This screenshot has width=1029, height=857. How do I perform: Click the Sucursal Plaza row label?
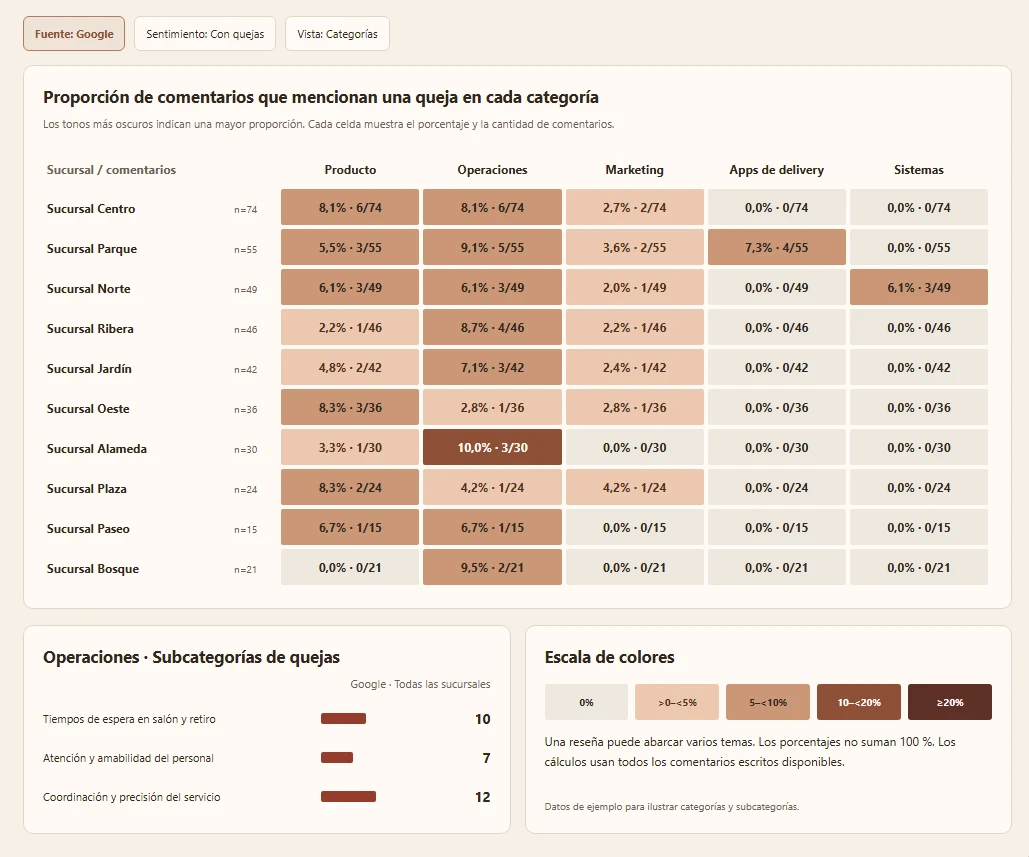(87, 489)
